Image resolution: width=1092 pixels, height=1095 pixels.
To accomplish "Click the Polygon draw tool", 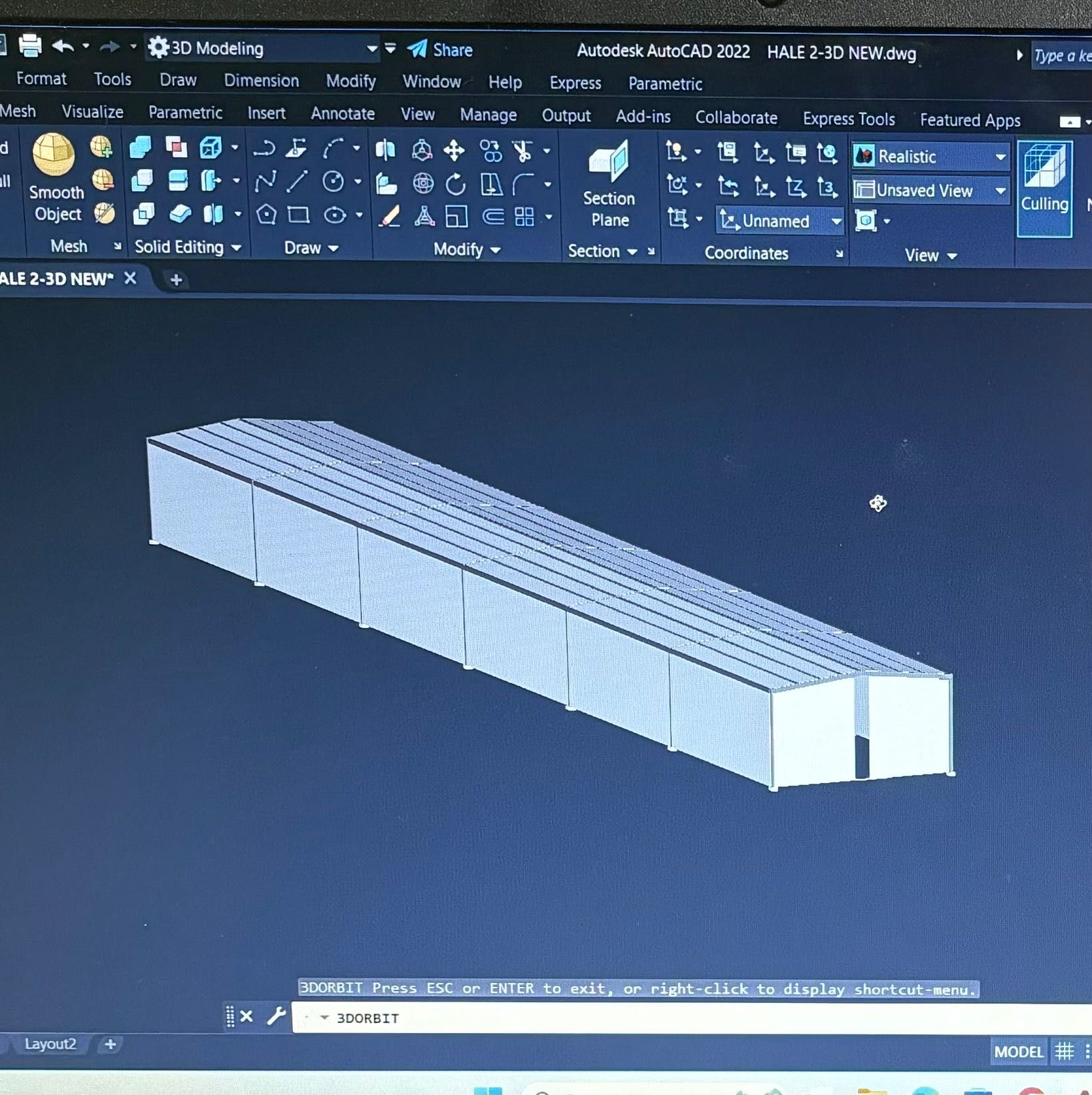I will 266,215.
